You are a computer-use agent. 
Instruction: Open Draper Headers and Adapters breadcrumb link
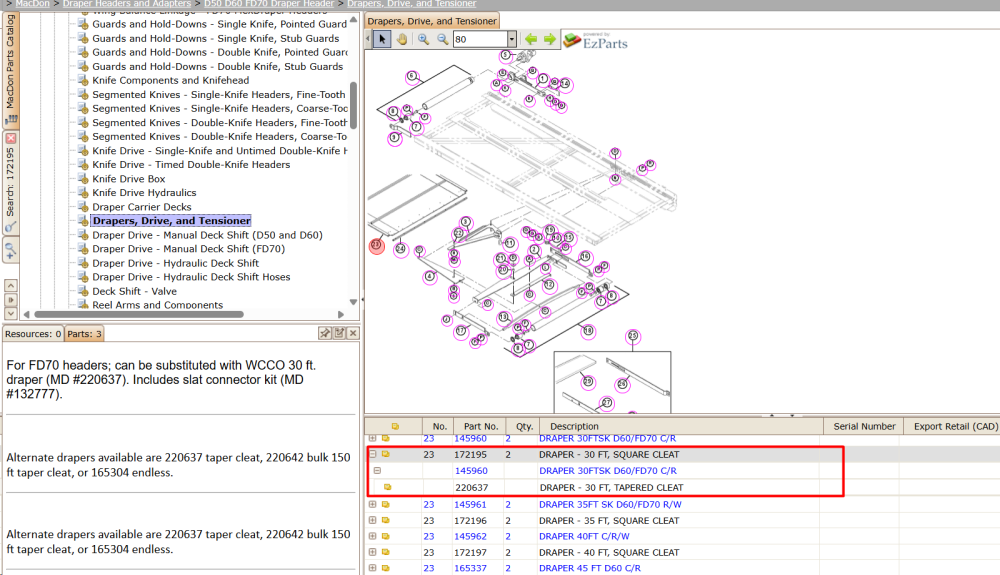click(x=127, y=4)
